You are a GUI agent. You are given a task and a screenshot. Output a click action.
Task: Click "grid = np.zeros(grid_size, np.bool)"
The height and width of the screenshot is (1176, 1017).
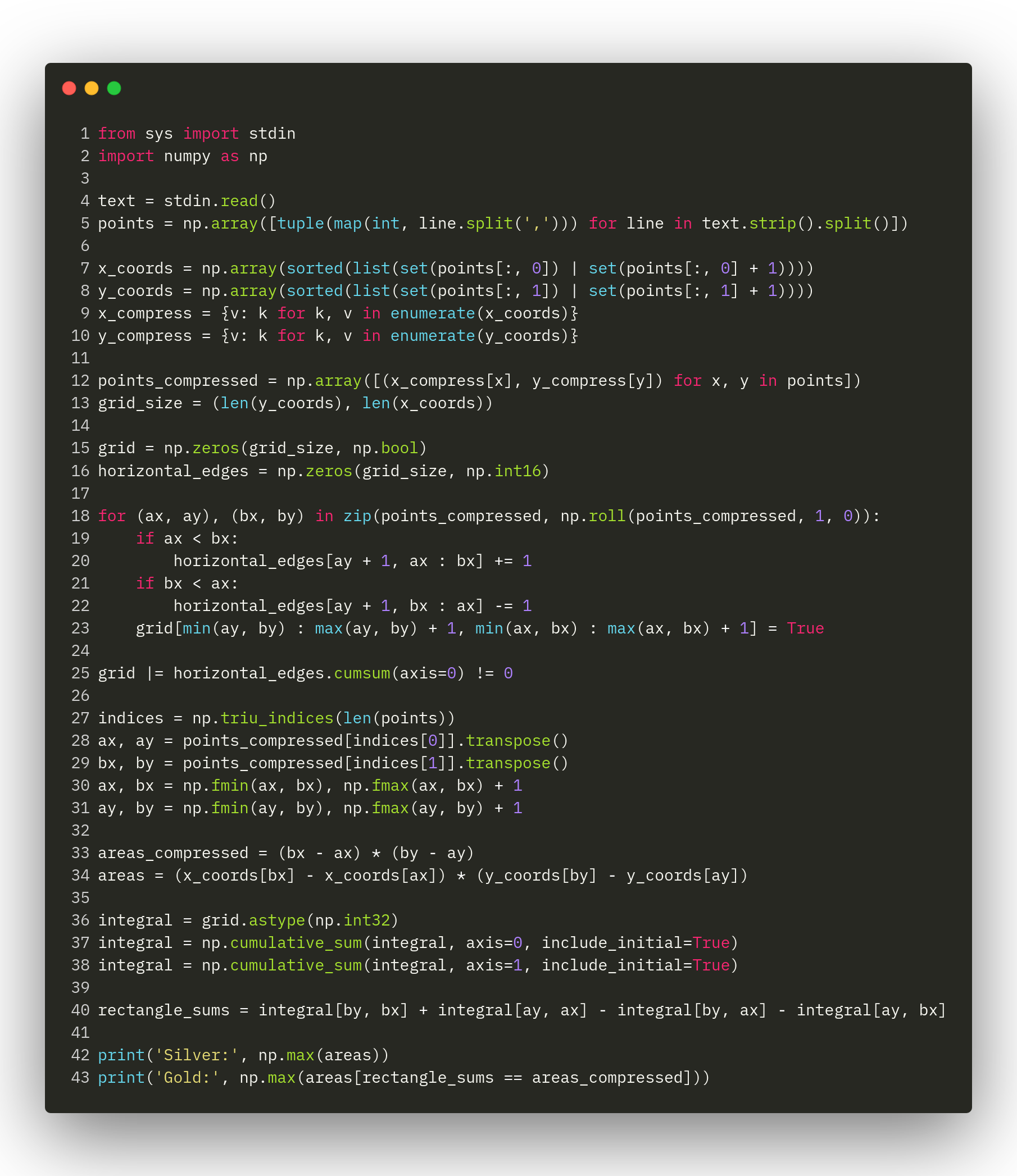click(x=262, y=448)
